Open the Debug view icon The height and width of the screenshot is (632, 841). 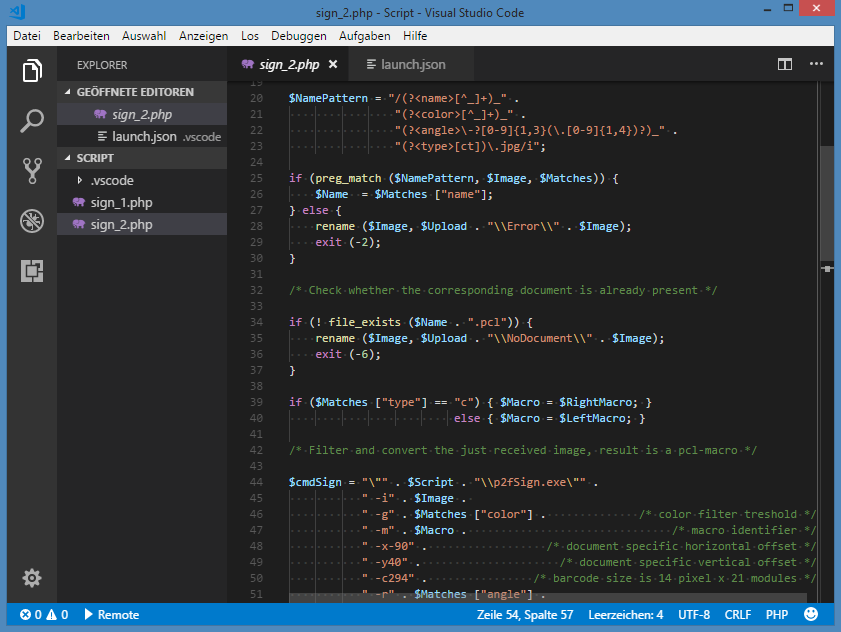(x=32, y=221)
